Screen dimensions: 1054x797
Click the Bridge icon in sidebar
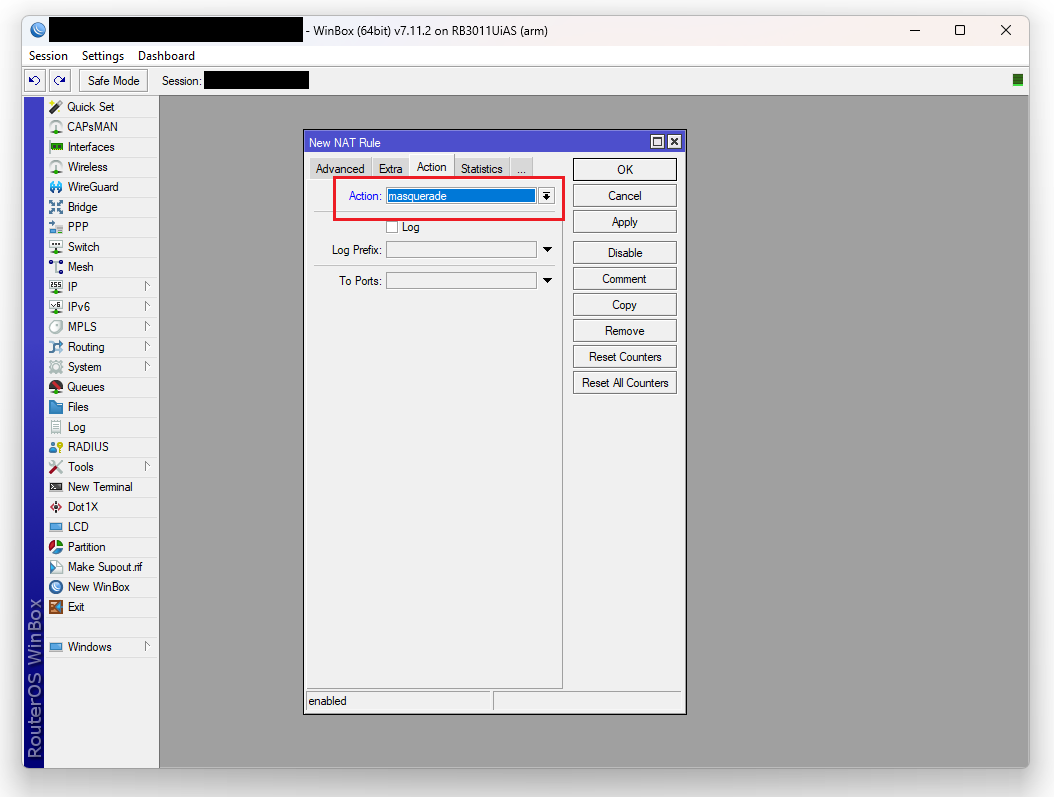coord(56,207)
